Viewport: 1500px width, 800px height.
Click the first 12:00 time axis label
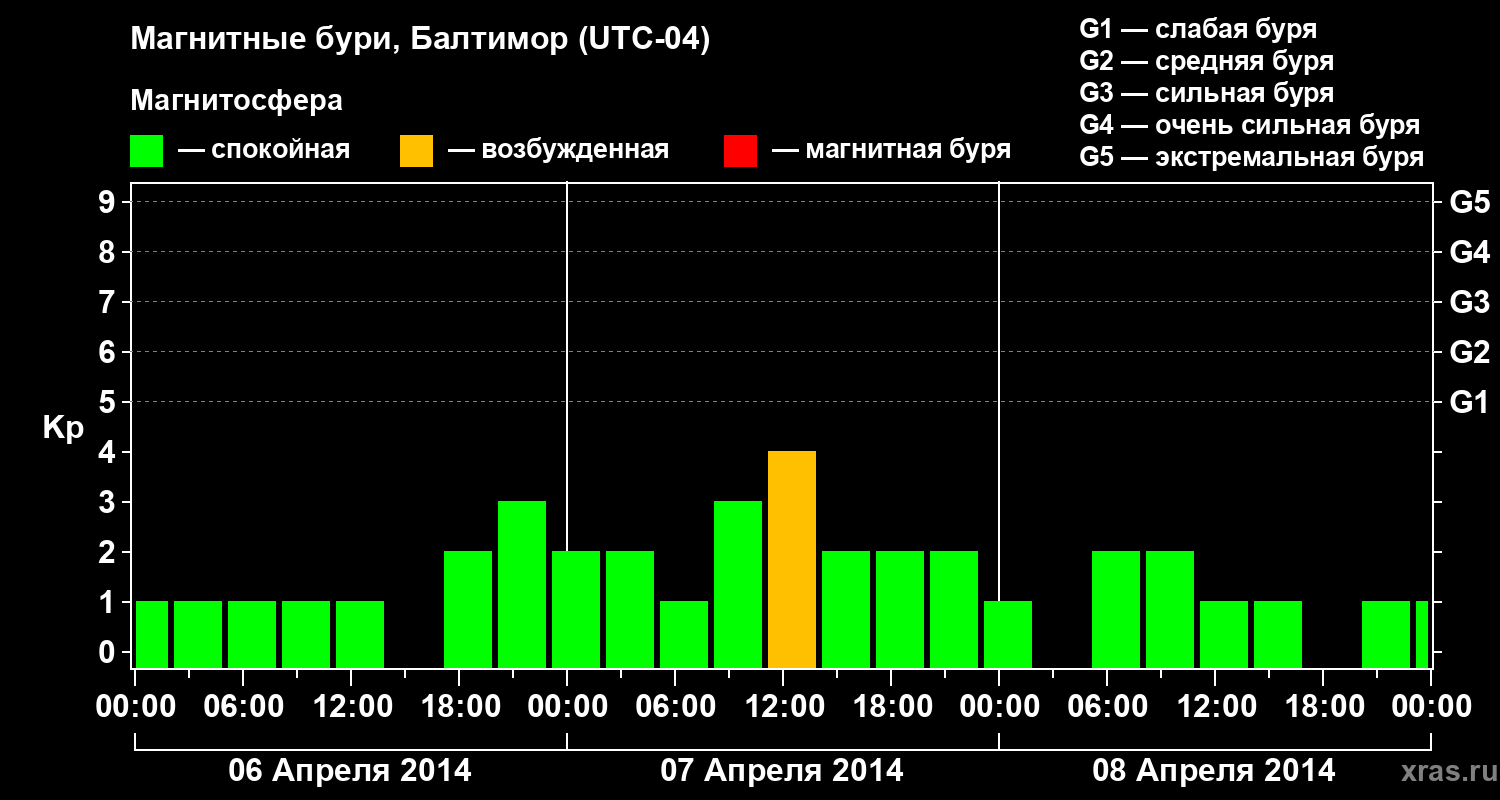pos(350,707)
